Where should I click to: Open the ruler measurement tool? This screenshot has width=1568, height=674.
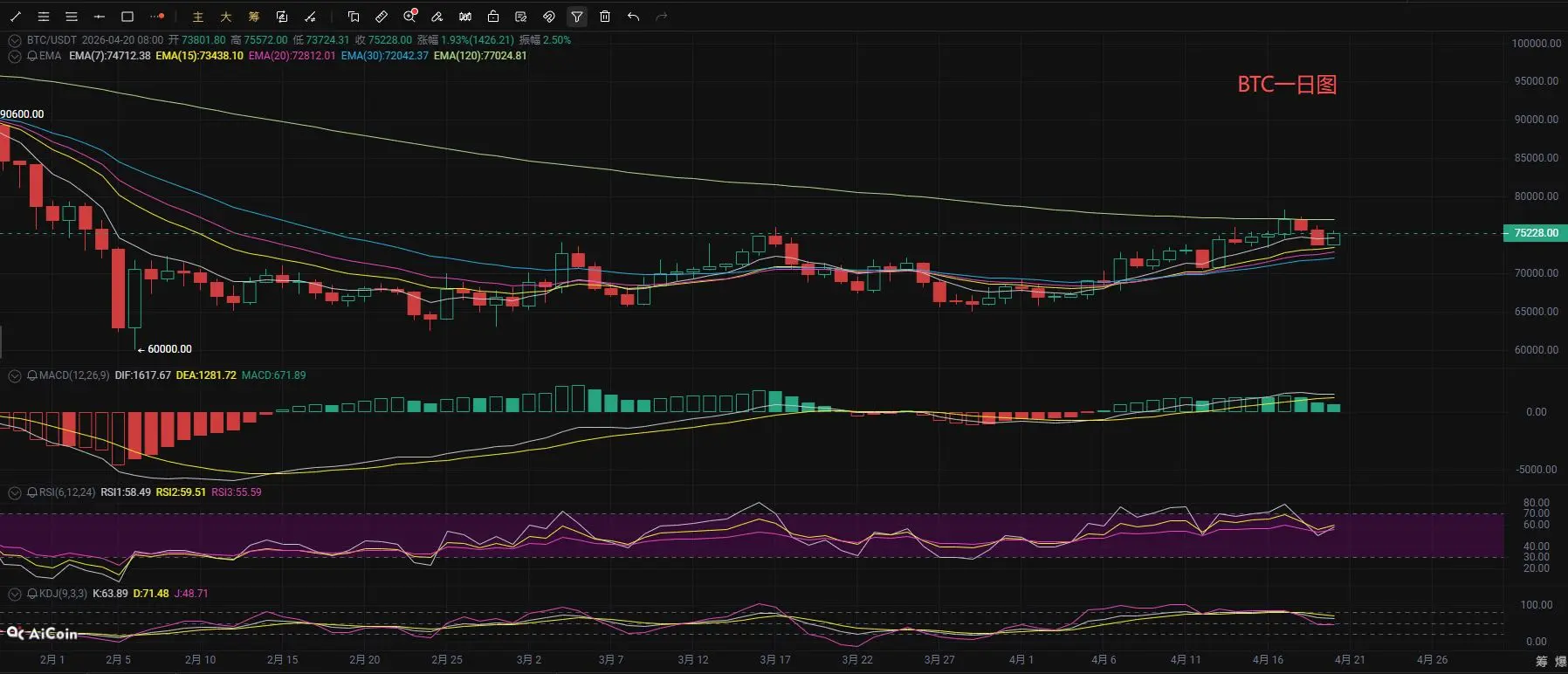[x=382, y=17]
